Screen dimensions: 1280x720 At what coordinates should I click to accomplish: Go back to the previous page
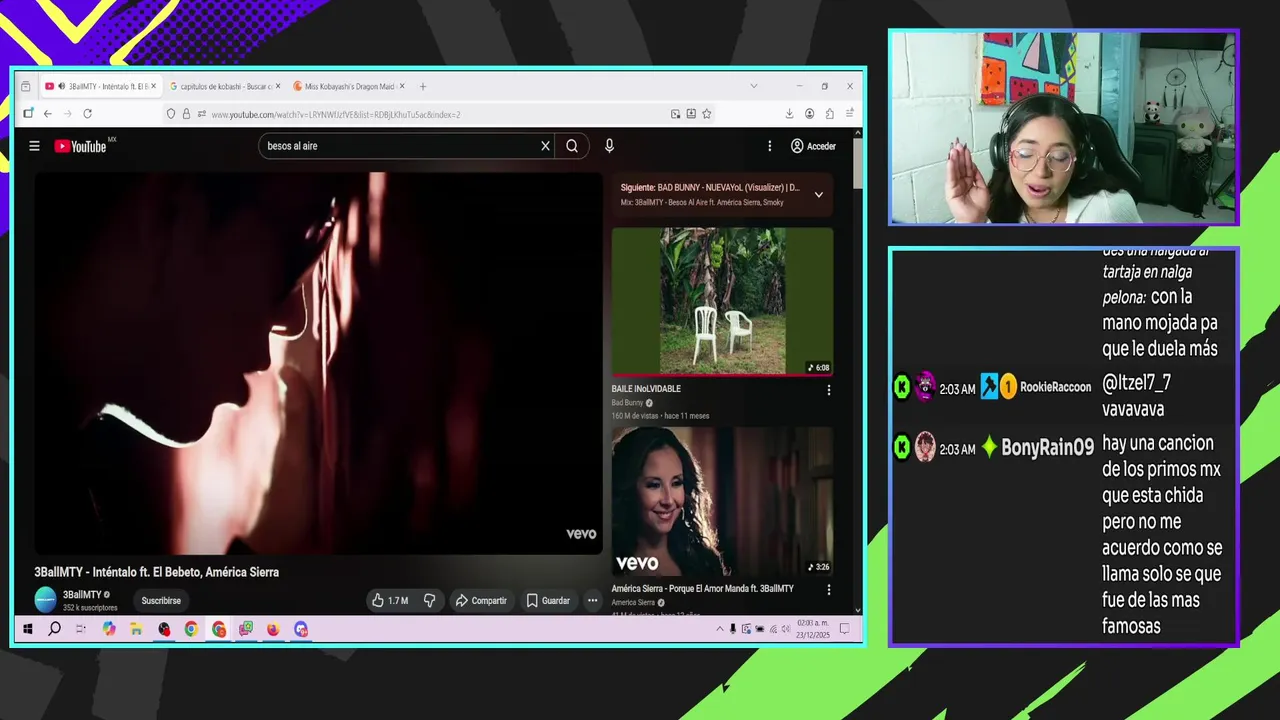47,114
